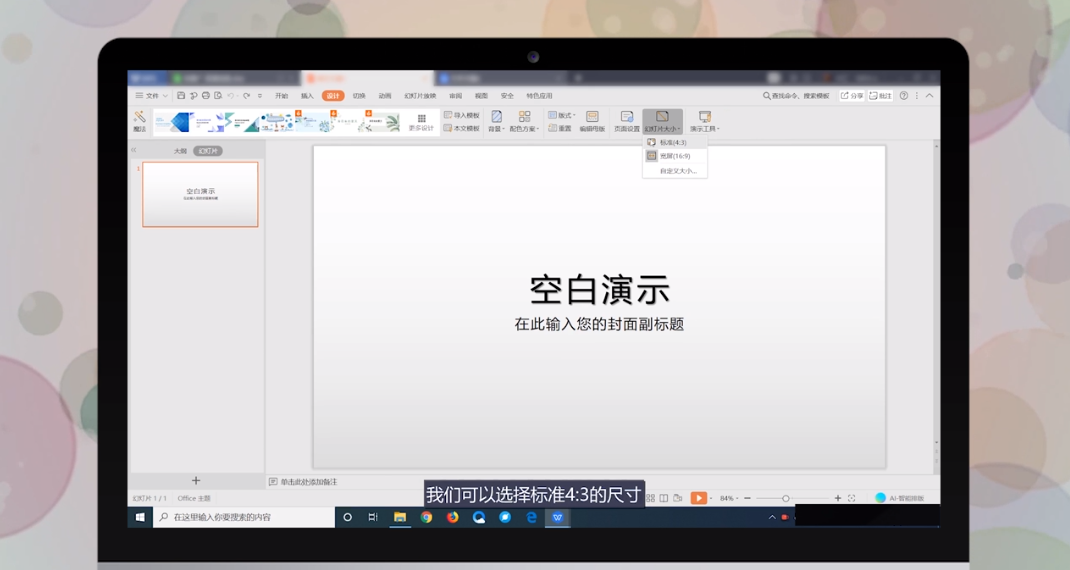Select 标准(4:3) slide size

click(674, 143)
